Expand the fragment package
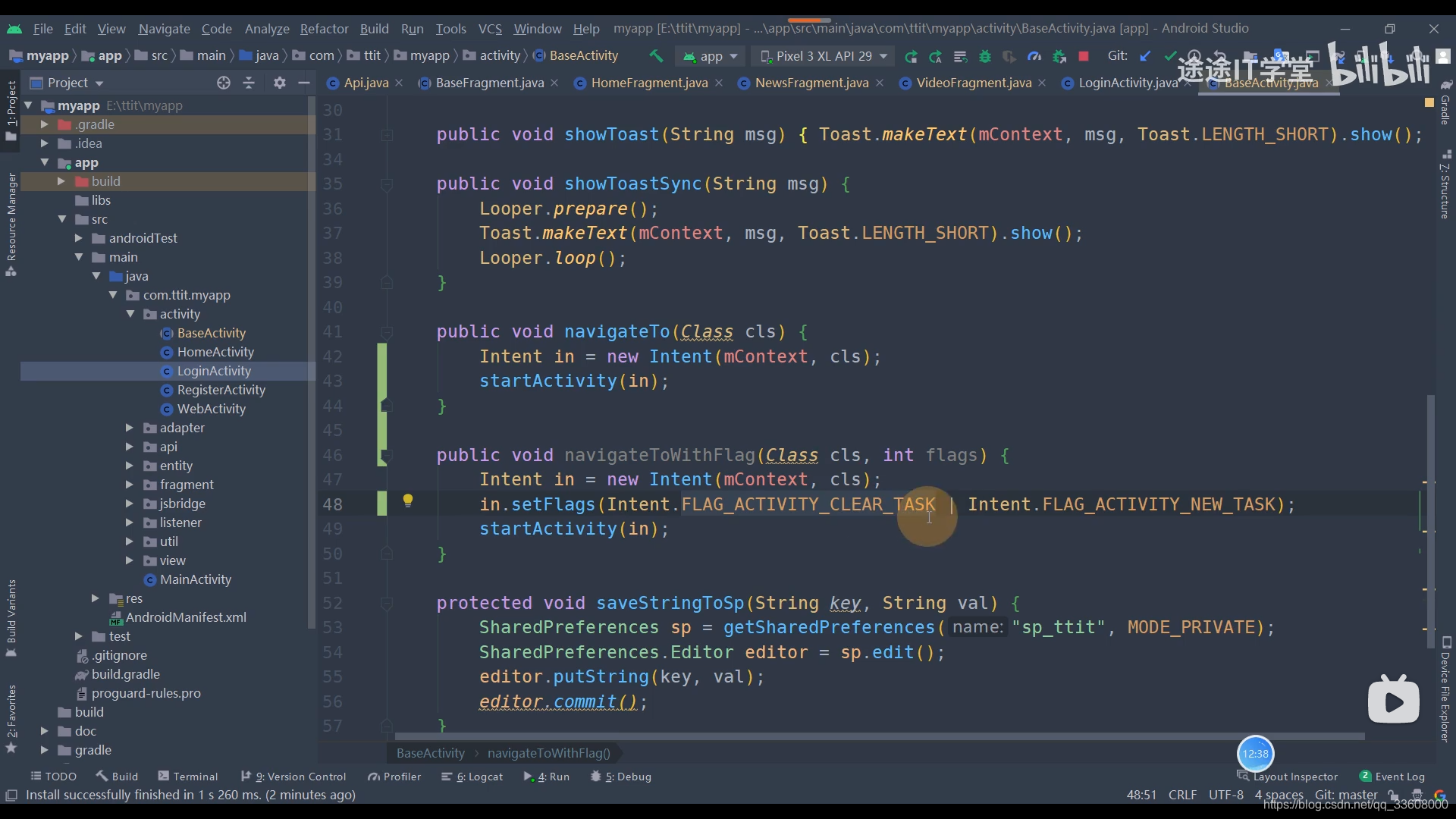Screen dimensions: 1456x819 129,485
